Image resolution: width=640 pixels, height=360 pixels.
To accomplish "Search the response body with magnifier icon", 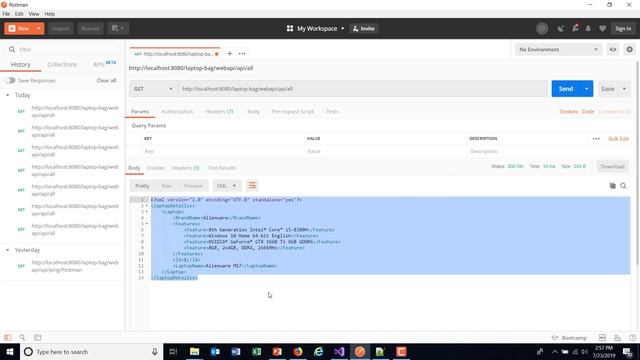I will pyautogui.click(x=623, y=186).
